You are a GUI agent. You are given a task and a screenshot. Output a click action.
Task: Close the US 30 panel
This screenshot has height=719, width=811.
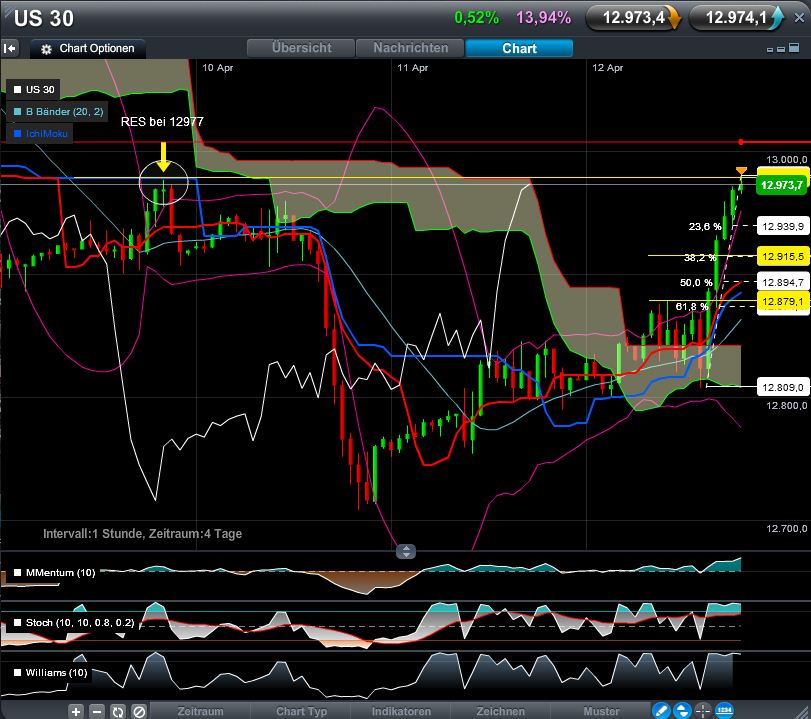pos(799,18)
